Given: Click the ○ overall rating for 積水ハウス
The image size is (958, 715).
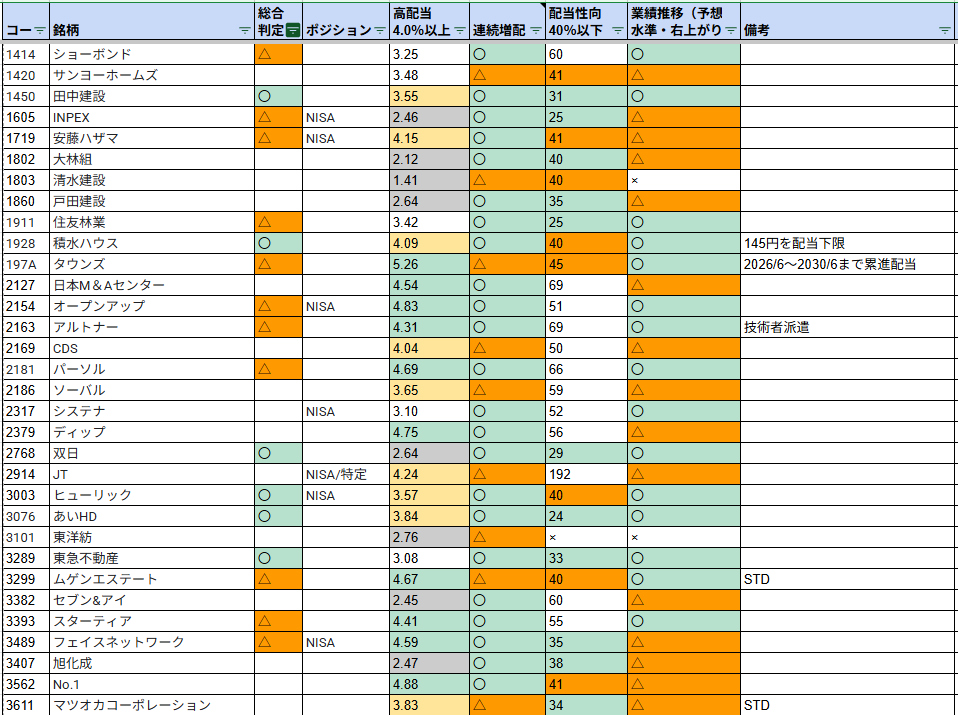Looking at the screenshot, I should [x=279, y=243].
